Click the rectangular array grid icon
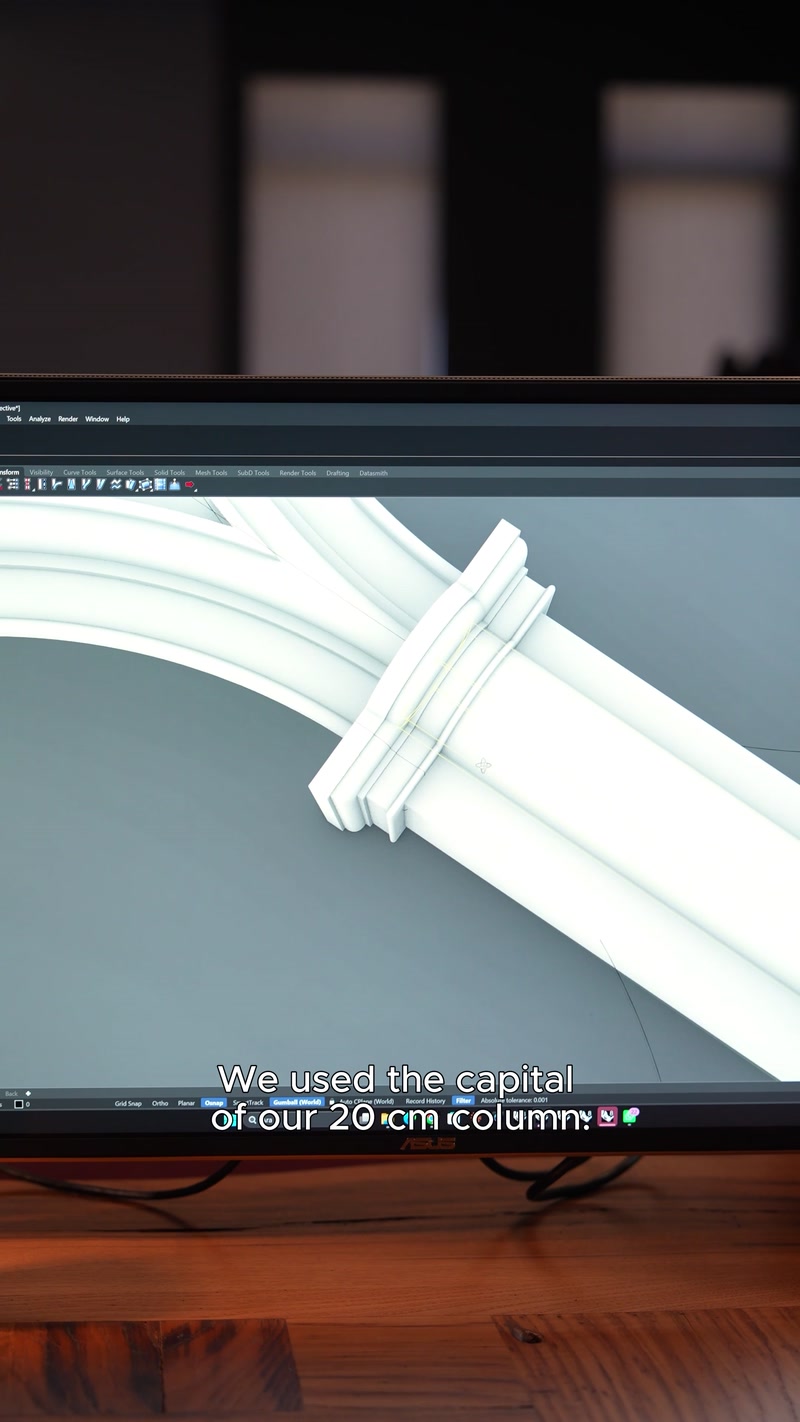 [x=12, y=484]
